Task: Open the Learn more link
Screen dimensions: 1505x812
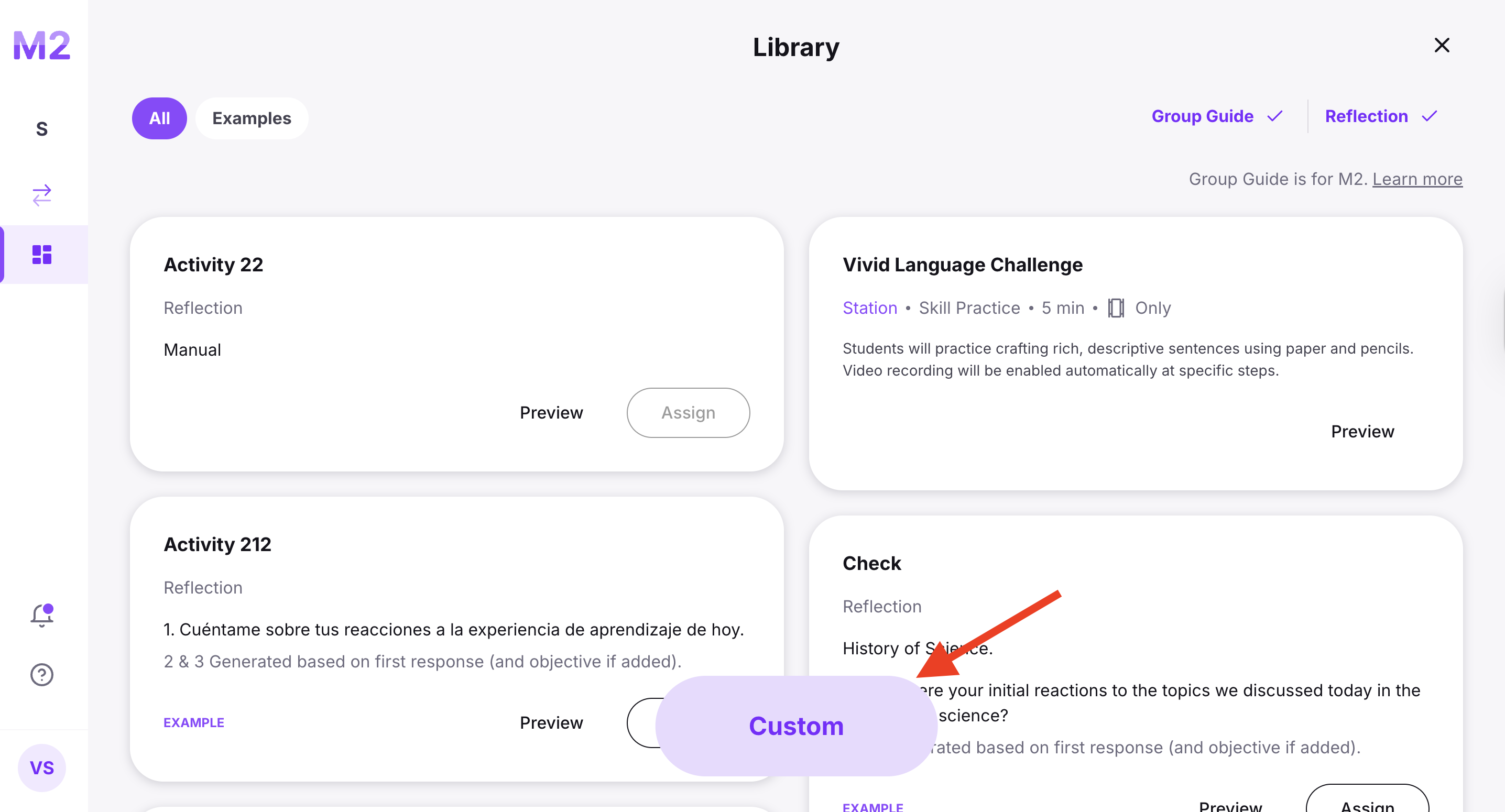Action: click(x=1417, y=179)
